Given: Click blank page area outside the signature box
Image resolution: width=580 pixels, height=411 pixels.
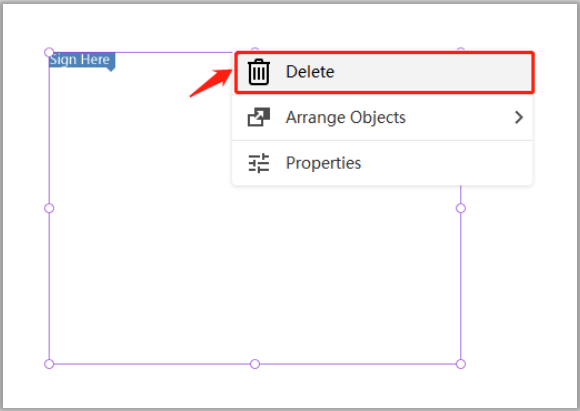Looking at the screenshot, I should [x=518, y=296].
